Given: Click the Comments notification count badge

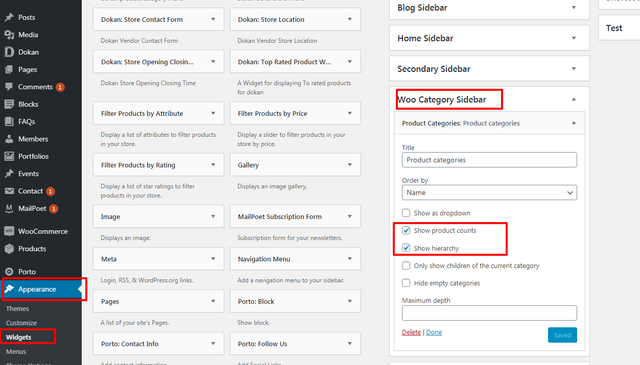Looking at the screenshot, I should [x=60, y=87].
